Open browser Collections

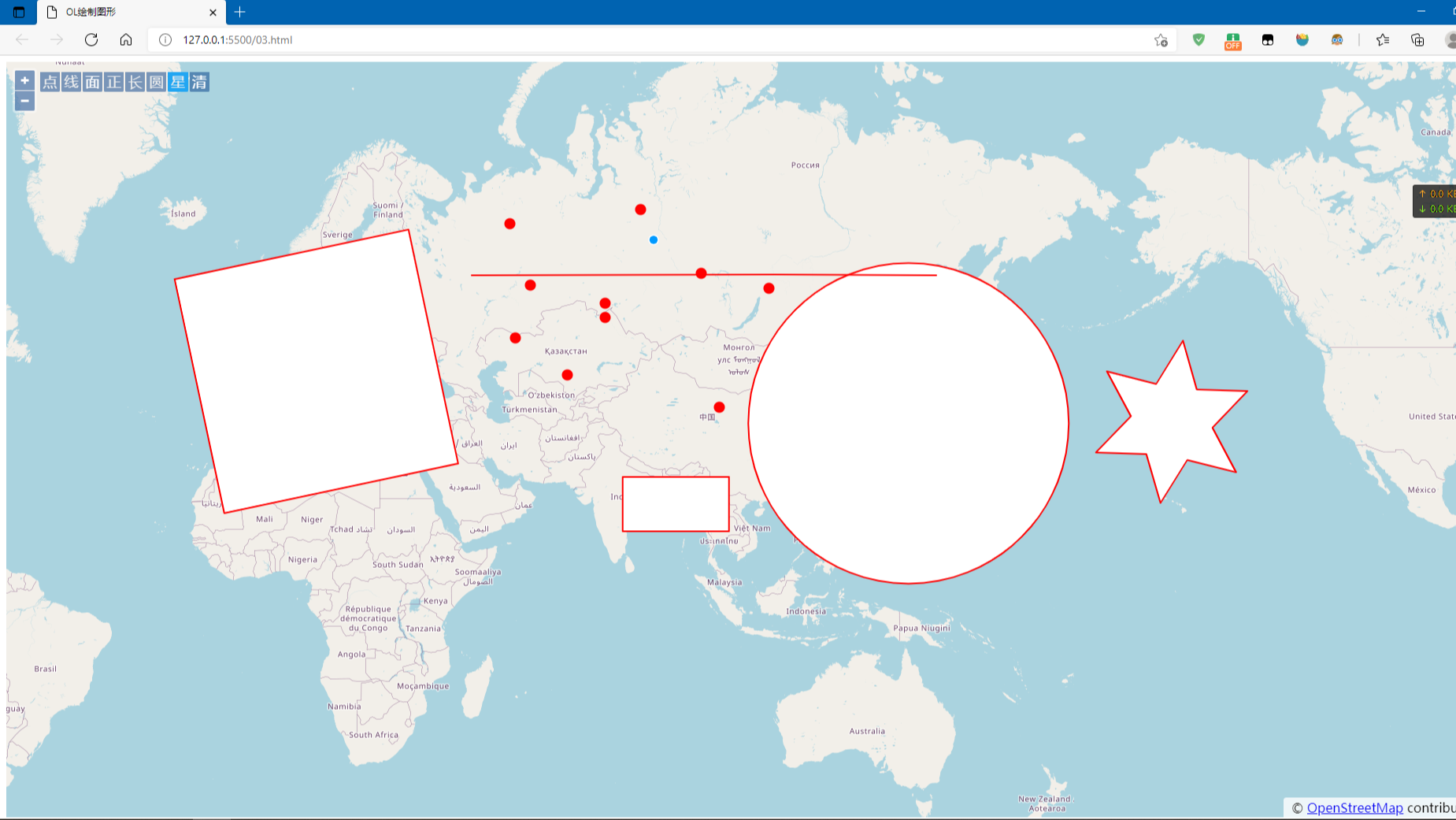click(x=1417, y=39)
